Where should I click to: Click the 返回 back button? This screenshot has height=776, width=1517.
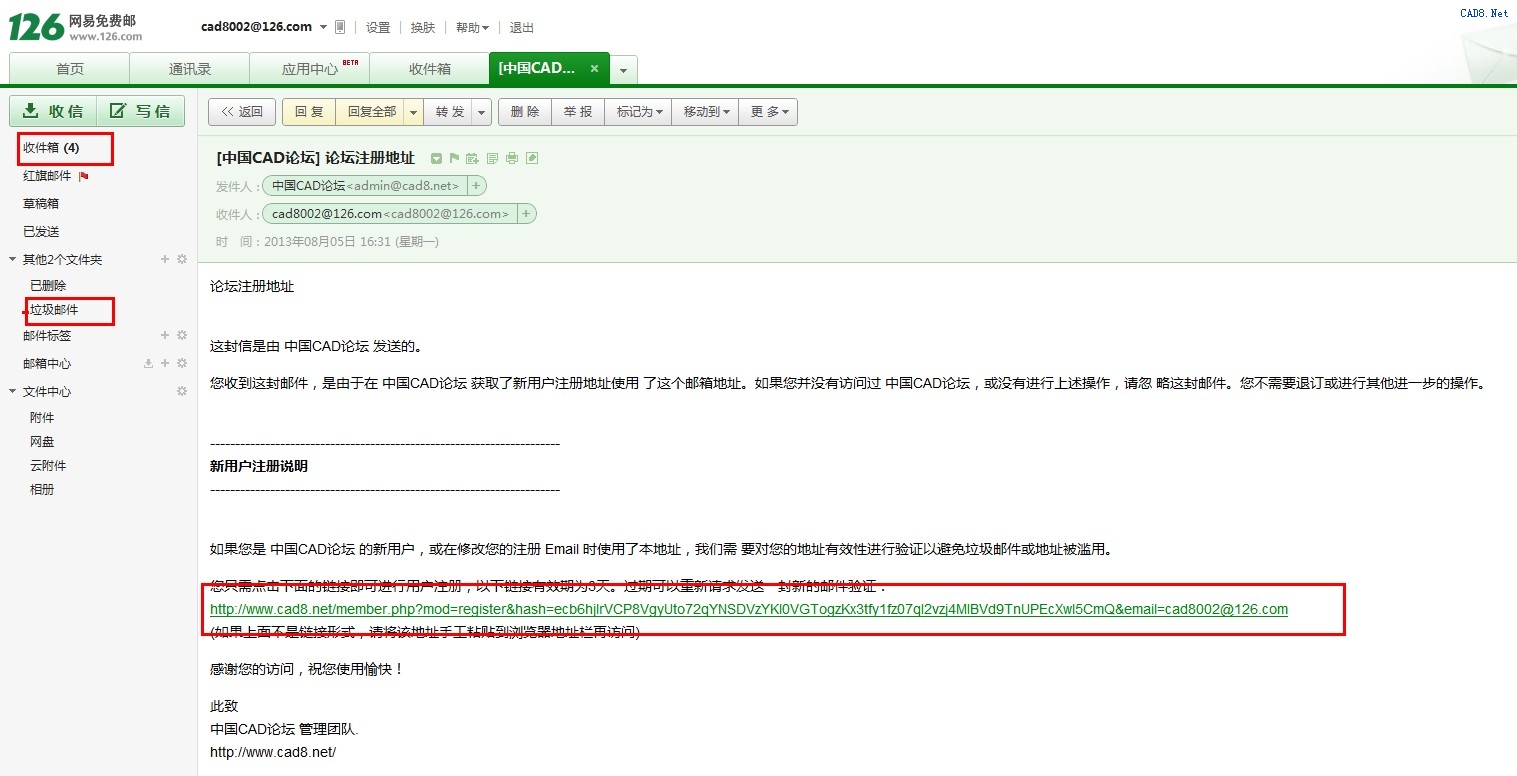pyautogui.click(x=242, y=112)
